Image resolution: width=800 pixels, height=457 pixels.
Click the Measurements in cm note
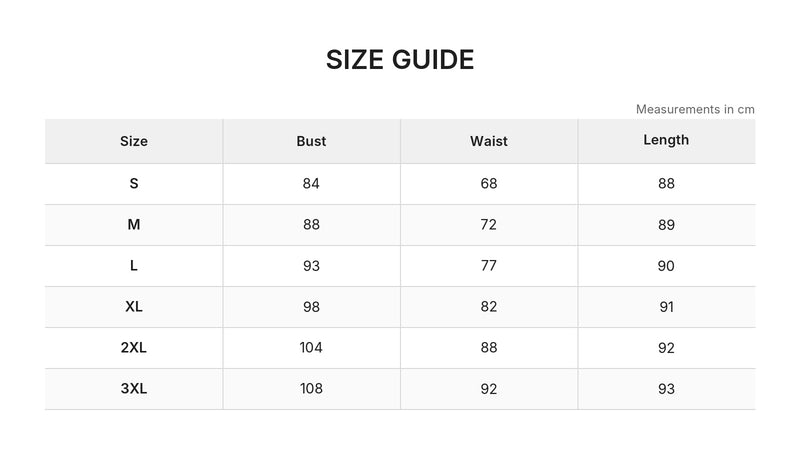point(695,109)
